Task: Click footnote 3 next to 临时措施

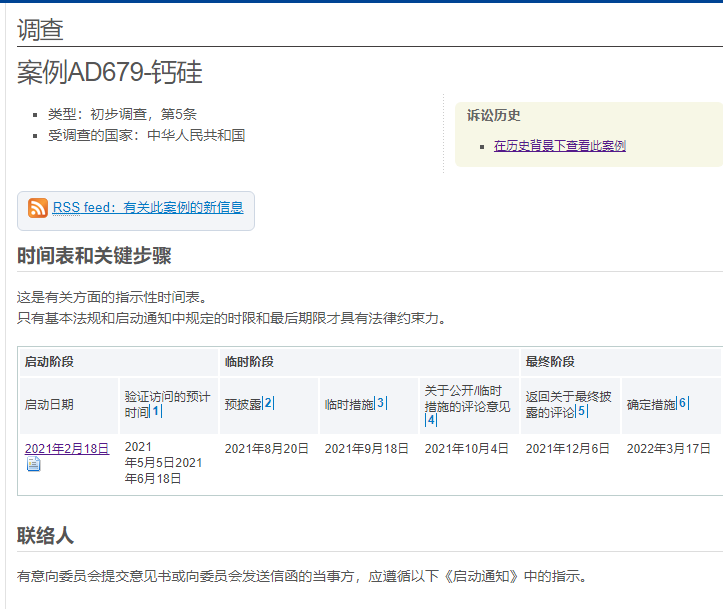Action: (380, 404)
